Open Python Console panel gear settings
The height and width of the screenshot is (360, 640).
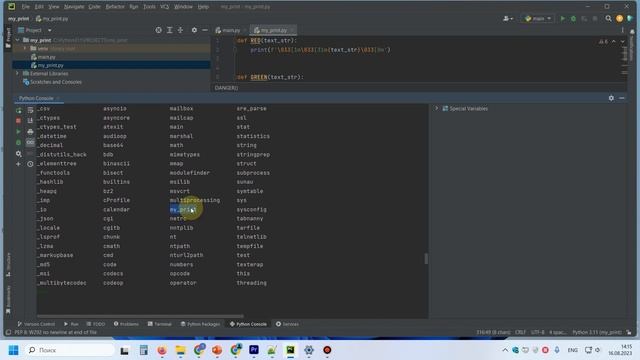click(611, 98)
